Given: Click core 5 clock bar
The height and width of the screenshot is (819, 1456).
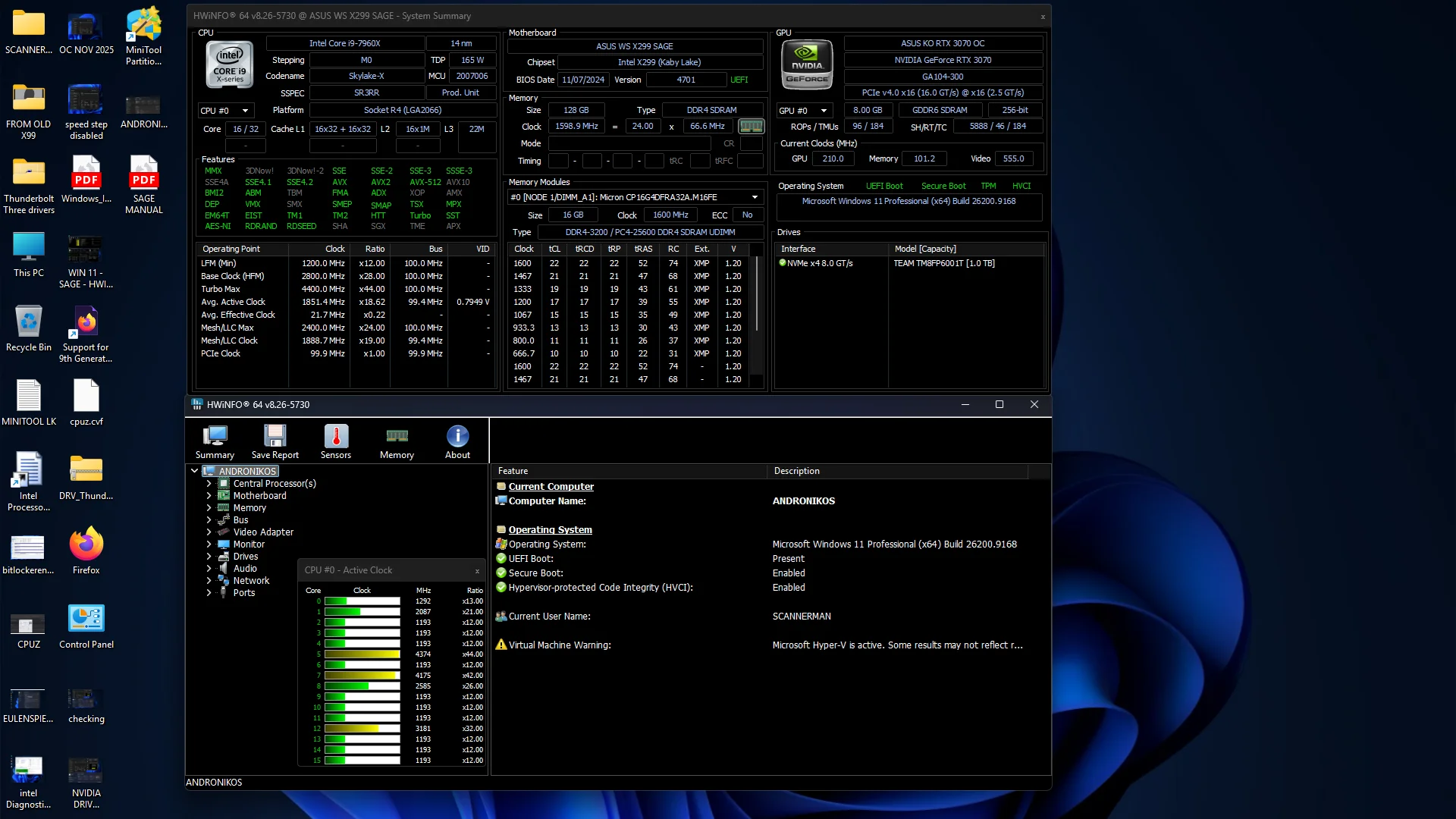Looking at the screenshot, I should [362, 654].
